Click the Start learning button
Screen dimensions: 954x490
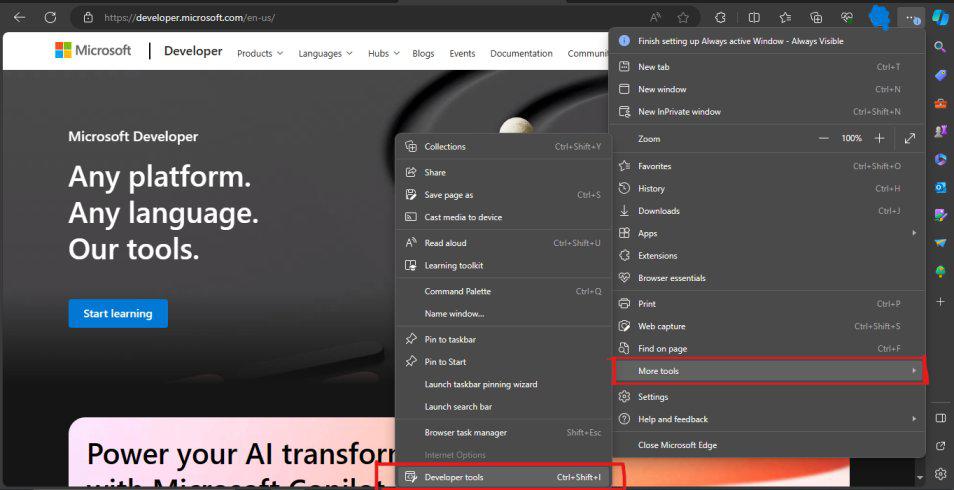pos(118,313)
